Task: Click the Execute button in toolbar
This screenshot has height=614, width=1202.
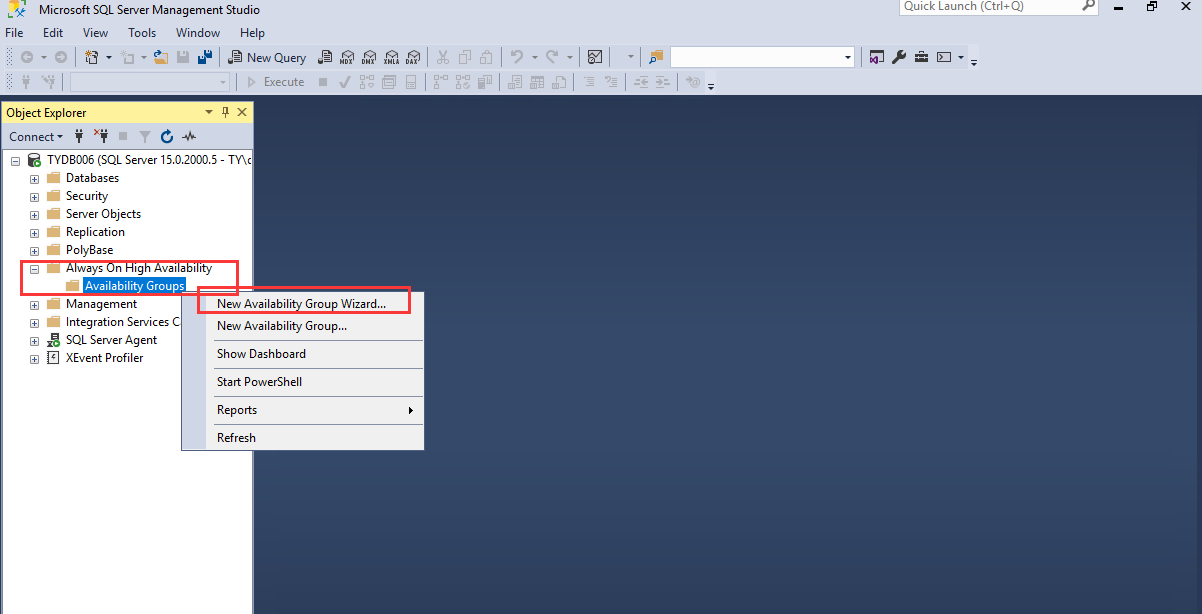Action: 276,82
